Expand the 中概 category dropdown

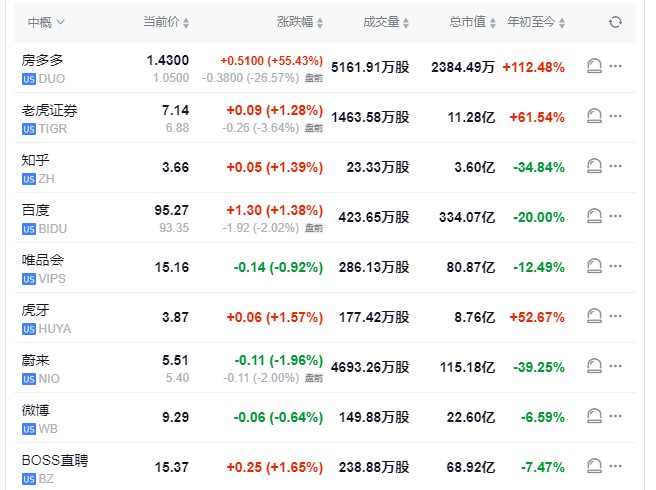(x=46, y=22)
